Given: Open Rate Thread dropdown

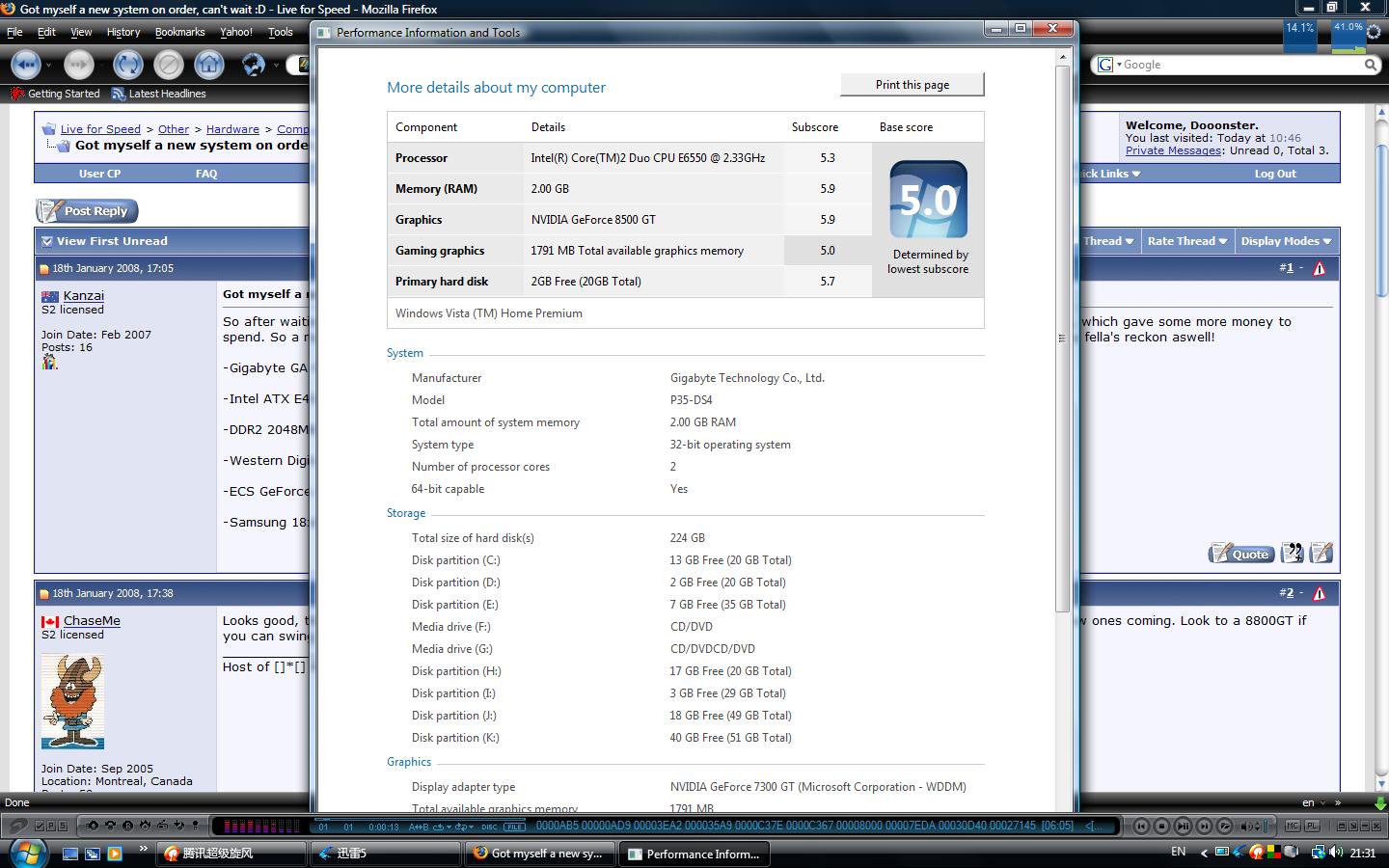Looking at the screenshot, I should coord(1186,241).
